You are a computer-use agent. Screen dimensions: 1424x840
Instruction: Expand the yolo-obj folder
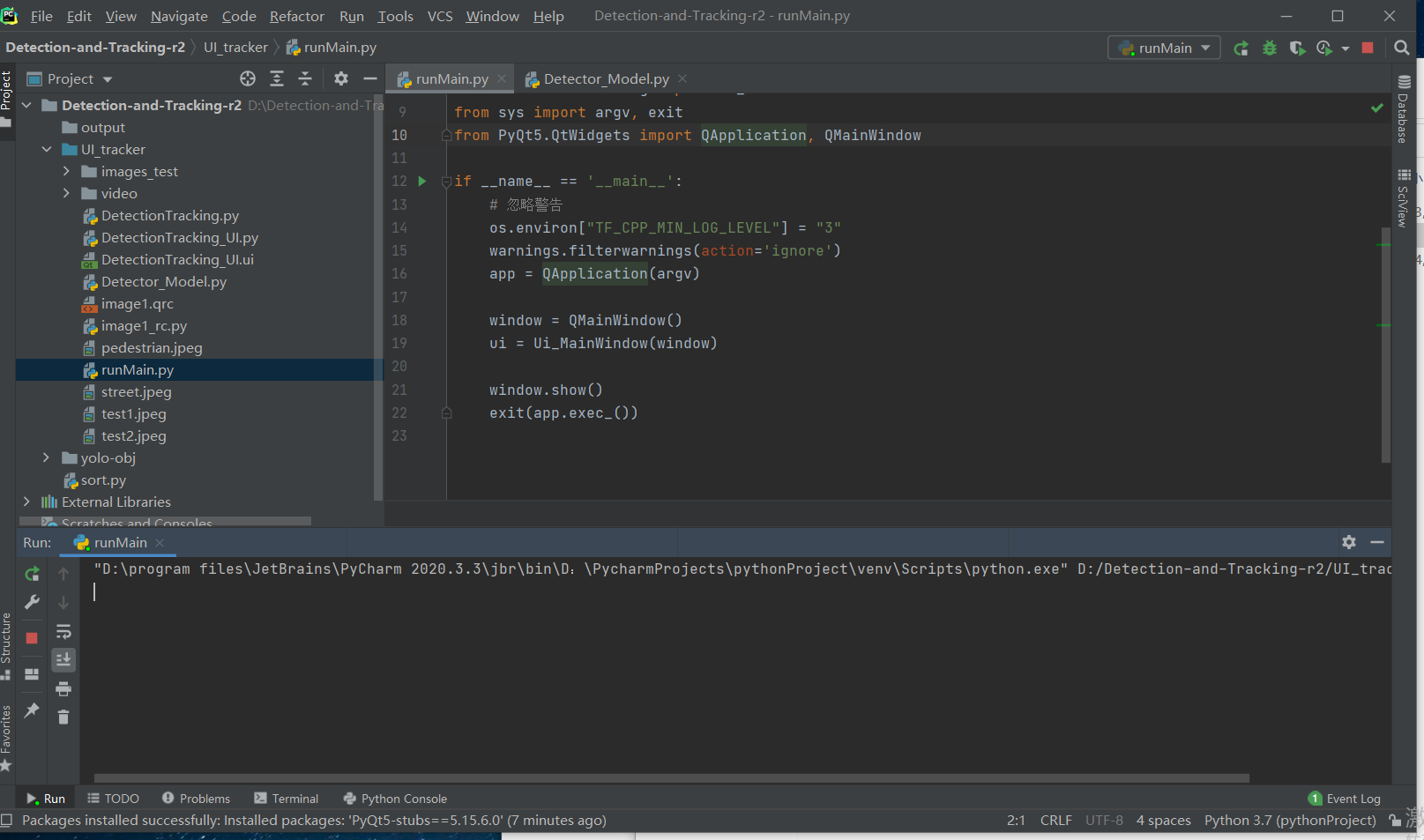(x=46, y=457)
